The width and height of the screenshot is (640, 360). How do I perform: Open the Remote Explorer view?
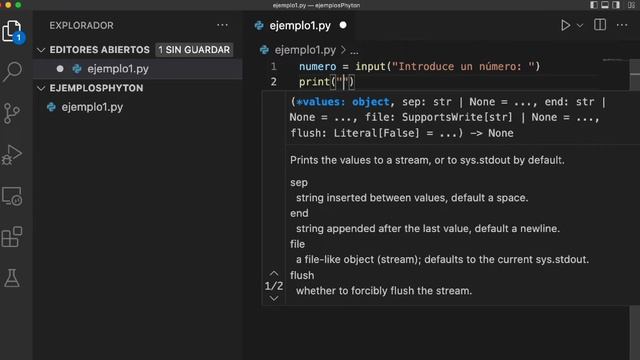click(12, 196)
